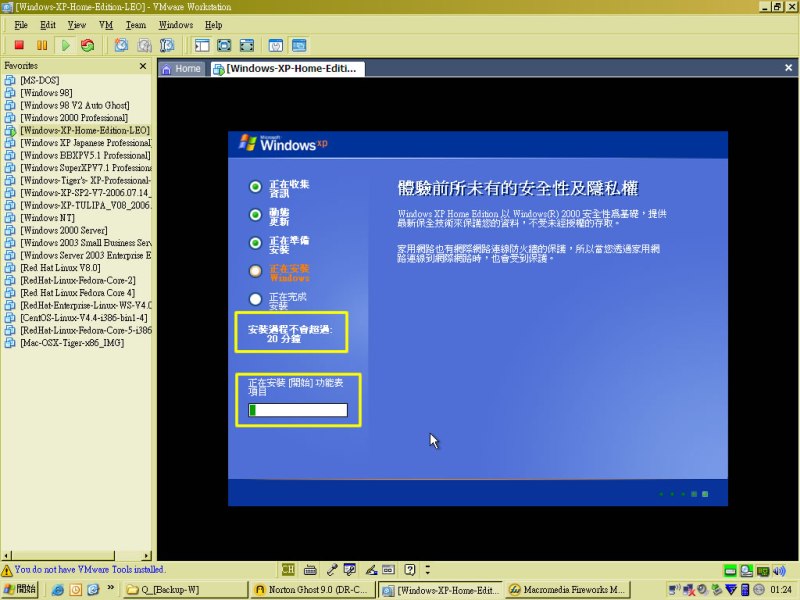Screen dimensions: 800x600
Task: Select [Windows NT] in Favorites
Action: tap(47, 218)
